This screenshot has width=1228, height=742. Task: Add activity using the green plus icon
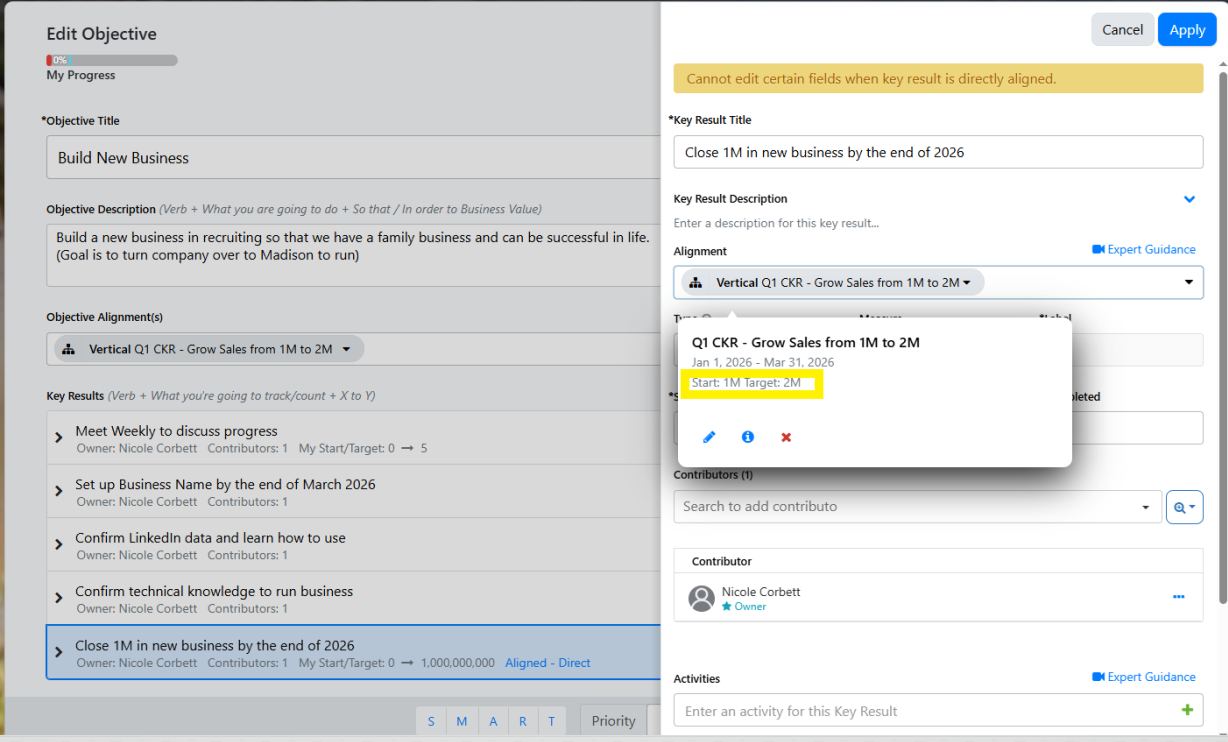[1187, 710]
